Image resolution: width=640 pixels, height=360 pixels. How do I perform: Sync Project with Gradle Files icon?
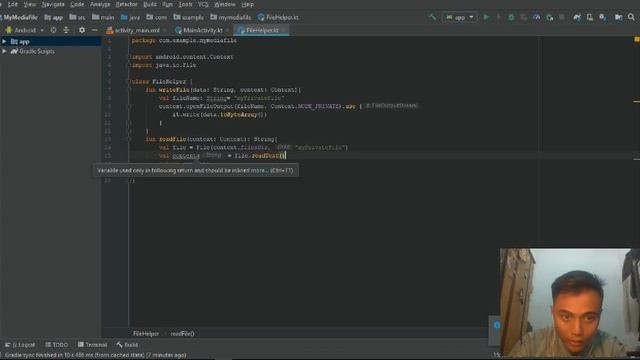tap(577, 17)
